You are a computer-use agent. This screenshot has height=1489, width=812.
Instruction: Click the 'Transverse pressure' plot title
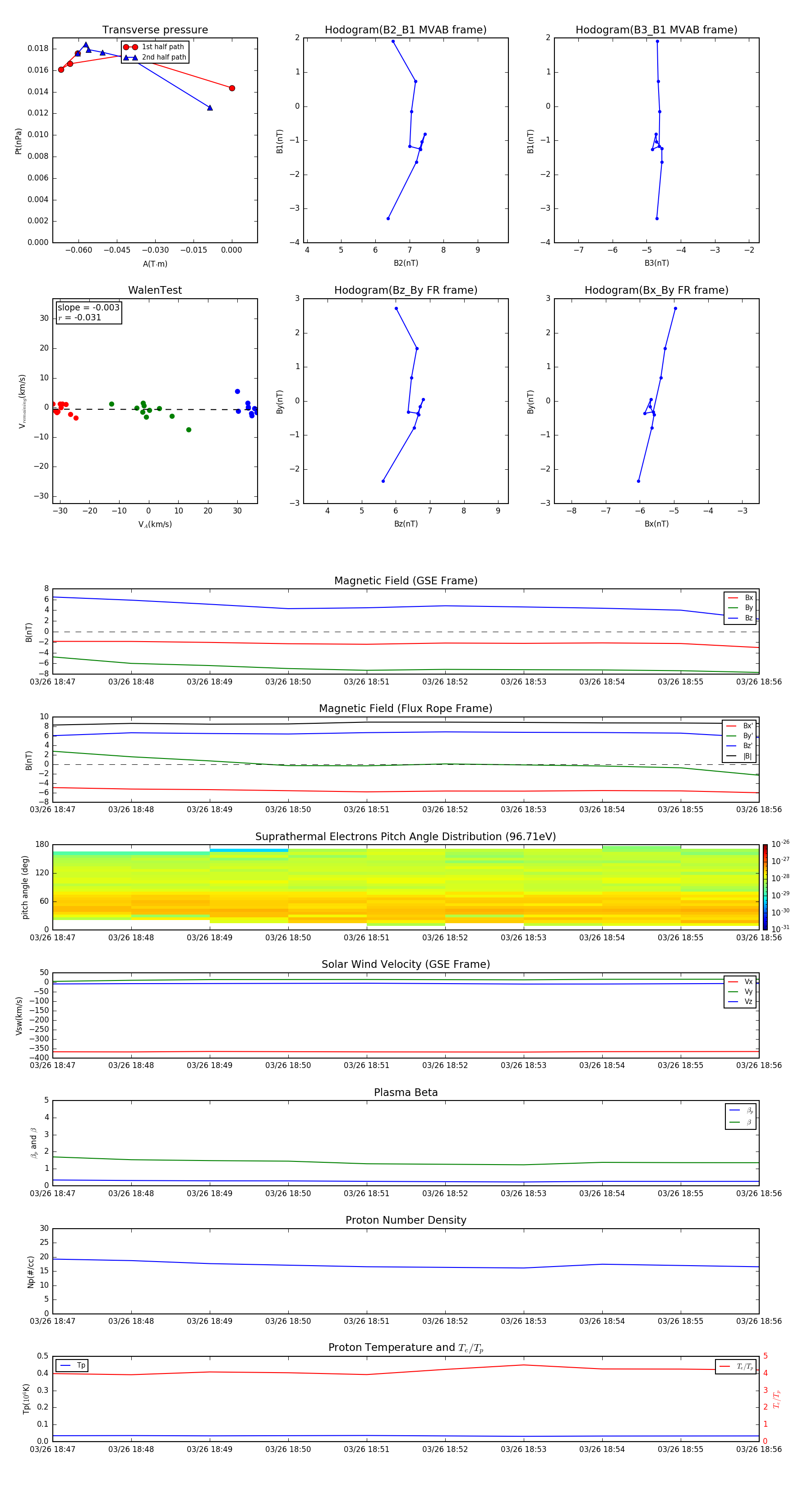click(x=155, y=30)
